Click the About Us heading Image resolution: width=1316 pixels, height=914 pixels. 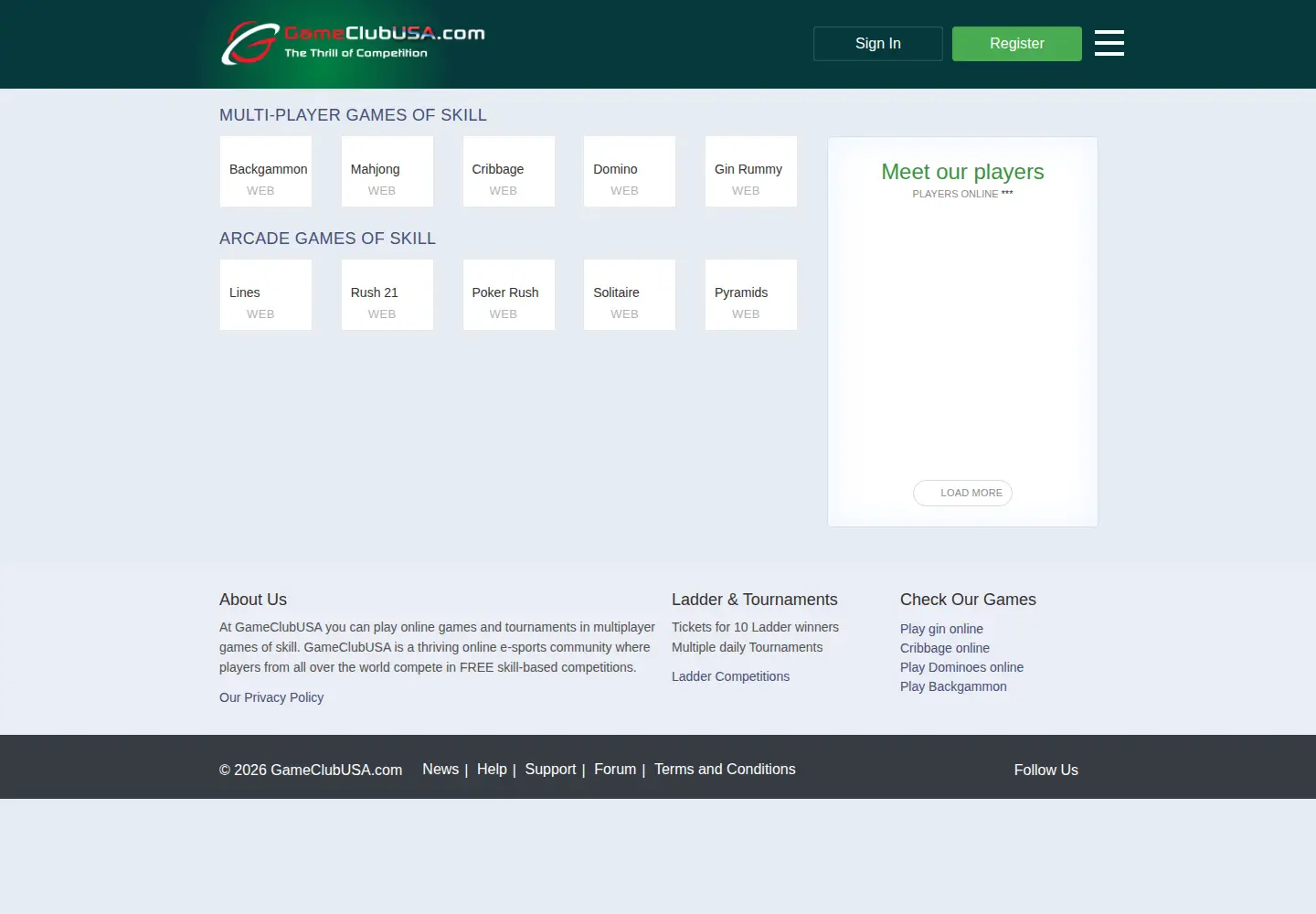pos(253,600)
